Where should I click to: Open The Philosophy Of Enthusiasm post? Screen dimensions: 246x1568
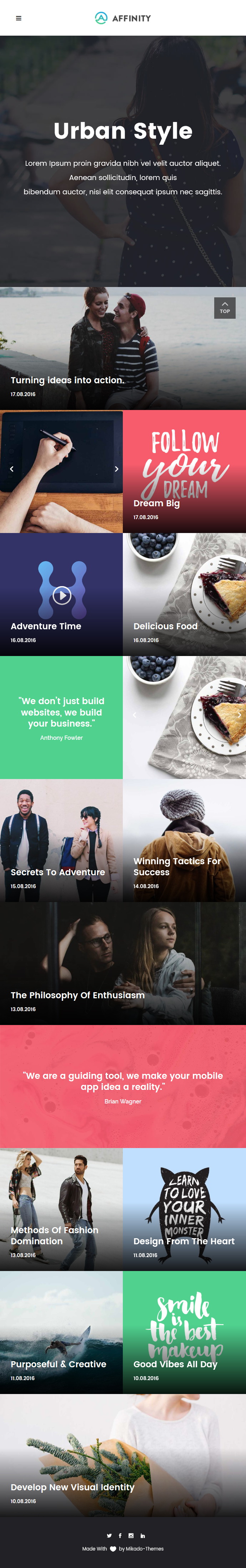coord(78,995)
